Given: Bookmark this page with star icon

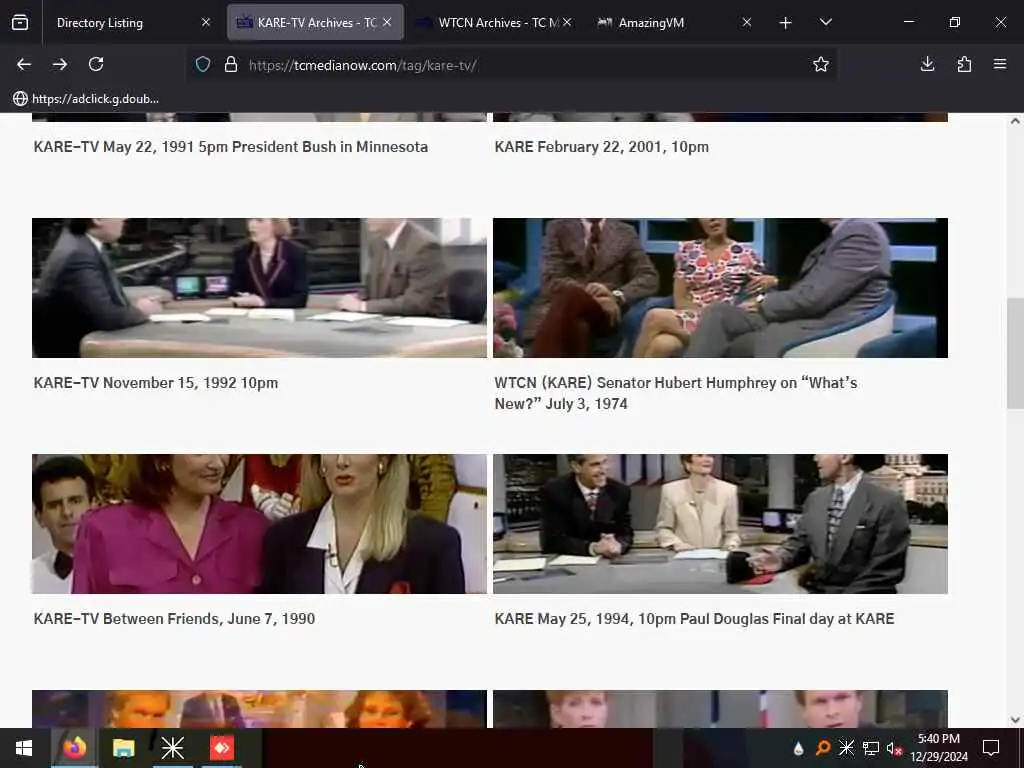Looking at the screenshot, I should click(821, 64).
